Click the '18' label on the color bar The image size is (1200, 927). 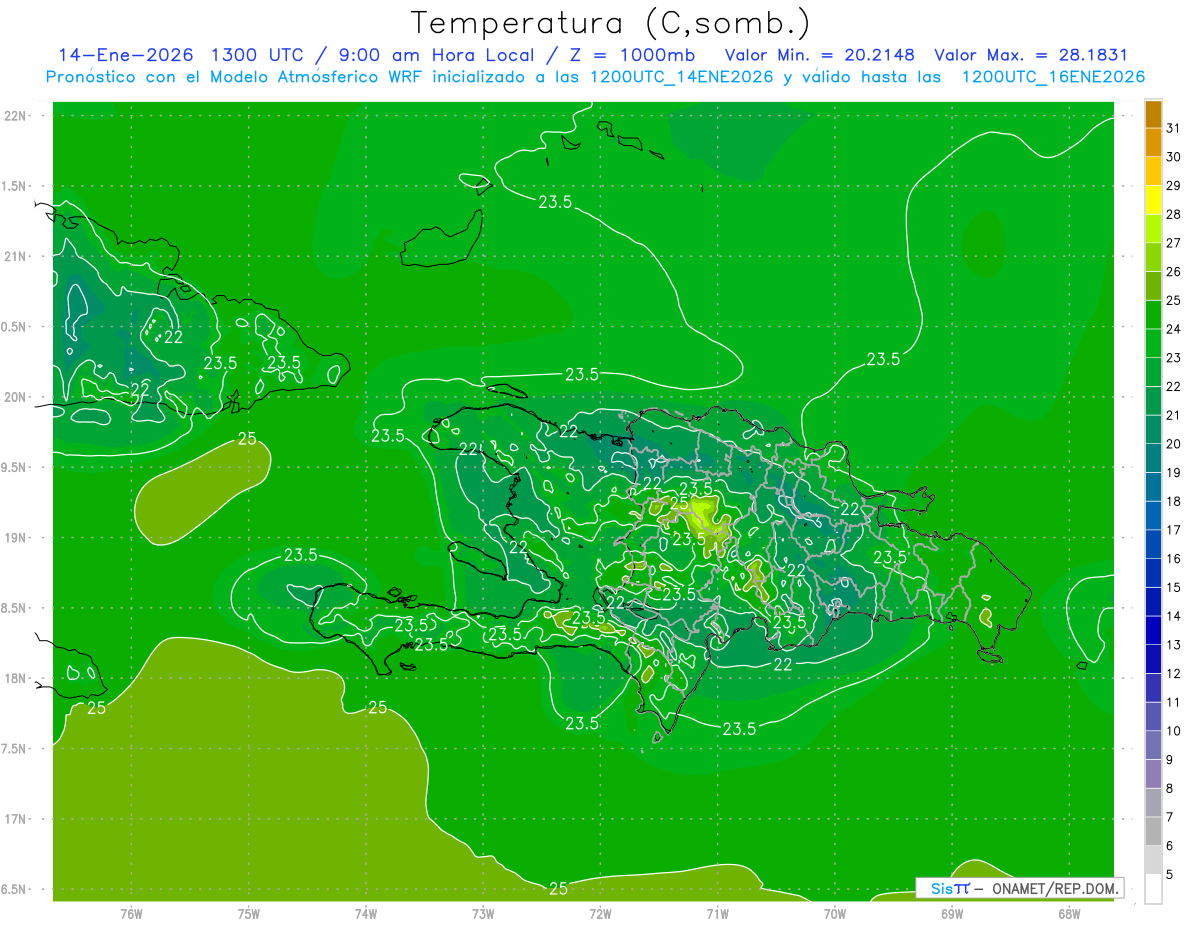[x=1173, y=501]
